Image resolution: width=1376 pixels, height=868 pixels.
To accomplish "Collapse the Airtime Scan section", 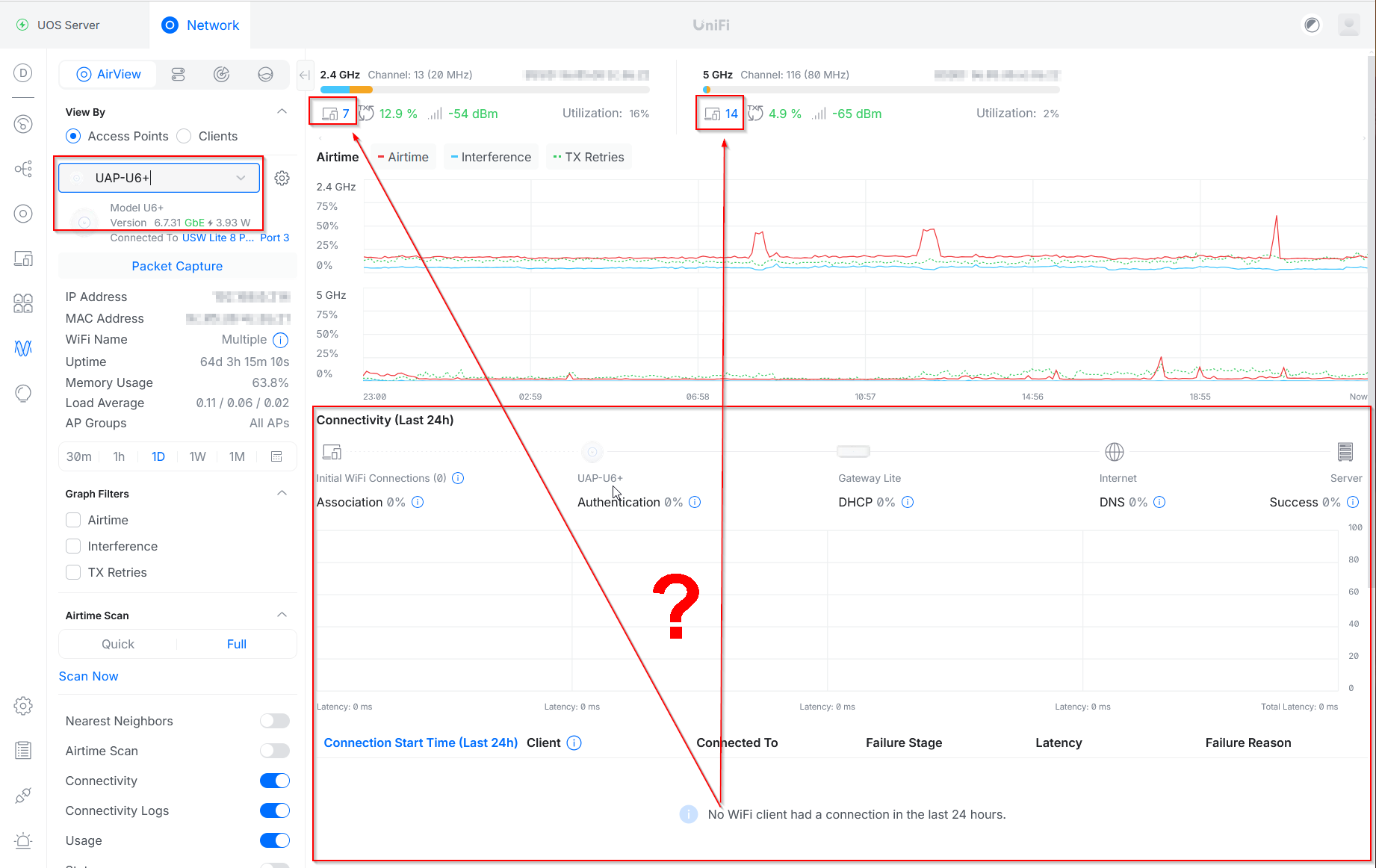I will pyautogui.click(x=282, y=615).
